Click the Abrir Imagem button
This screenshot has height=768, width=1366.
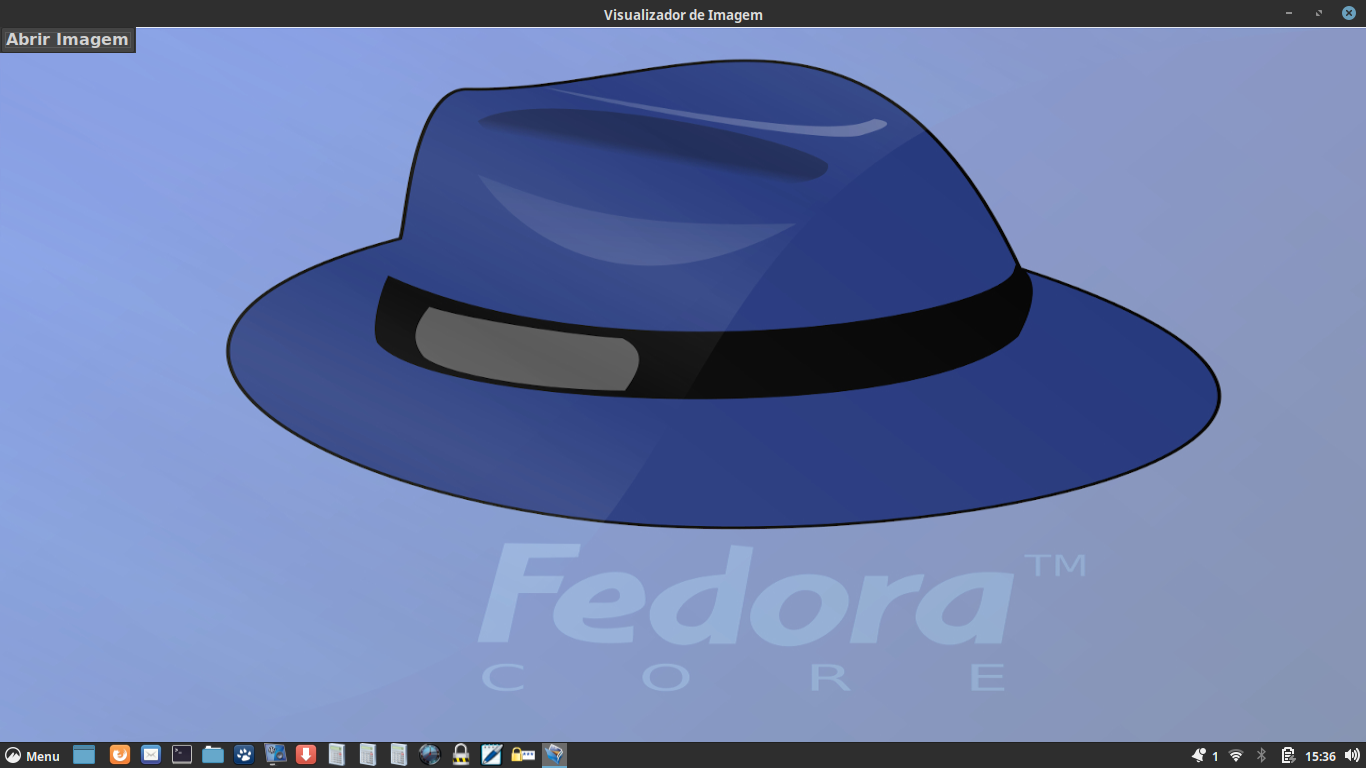pos(68,40)
